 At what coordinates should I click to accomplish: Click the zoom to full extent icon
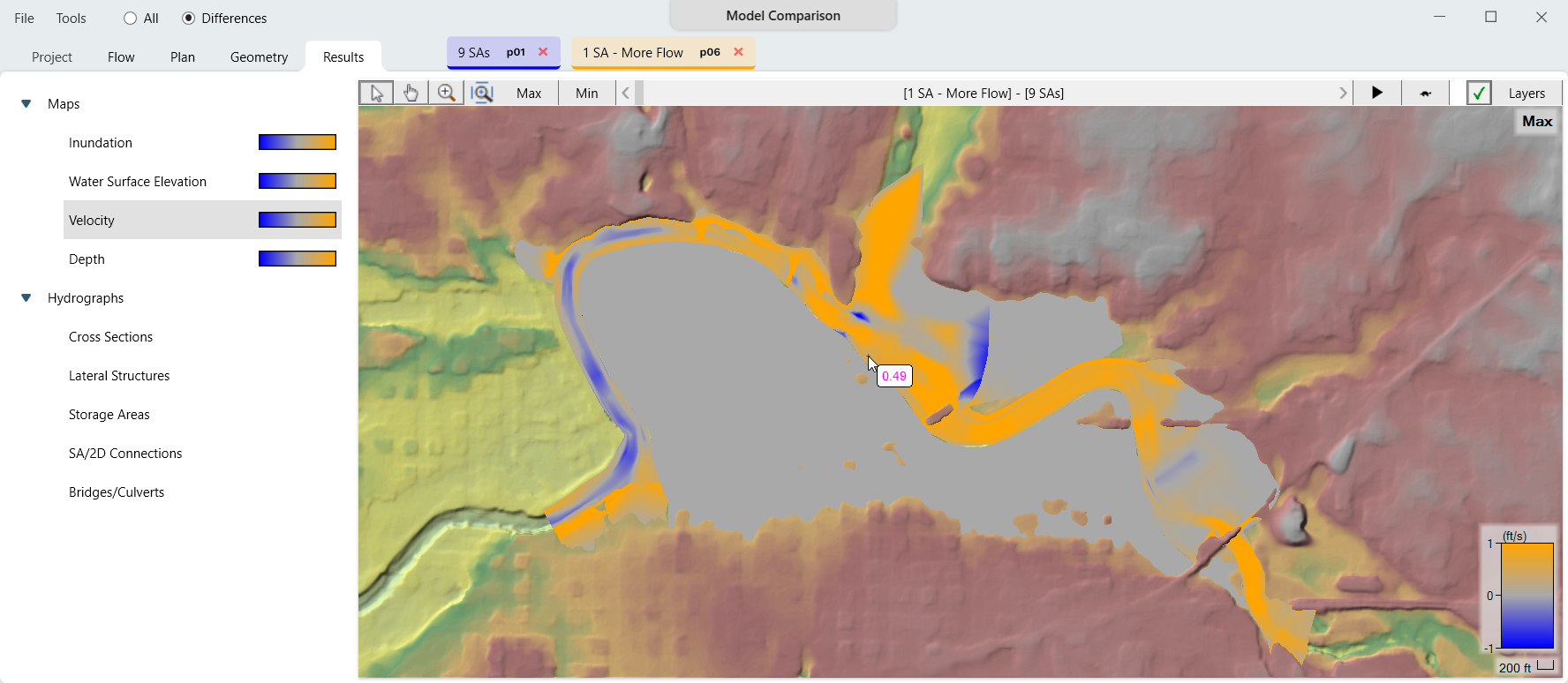[x=483, y=93]
